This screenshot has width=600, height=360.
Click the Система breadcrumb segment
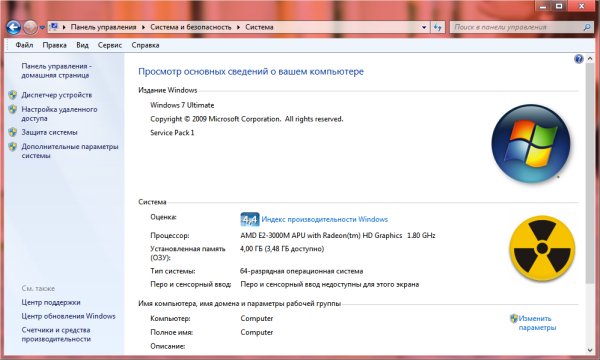259,27
